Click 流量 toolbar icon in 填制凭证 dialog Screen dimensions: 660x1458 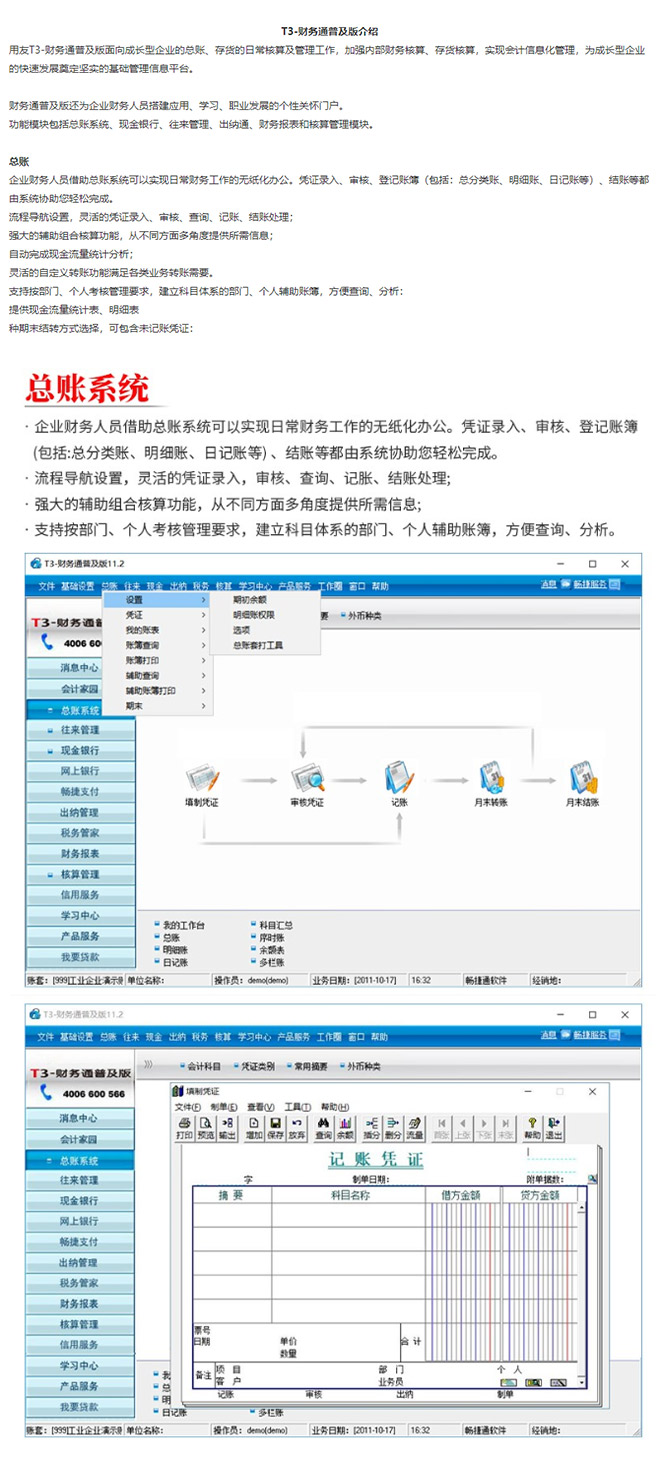coord(415,1128)
